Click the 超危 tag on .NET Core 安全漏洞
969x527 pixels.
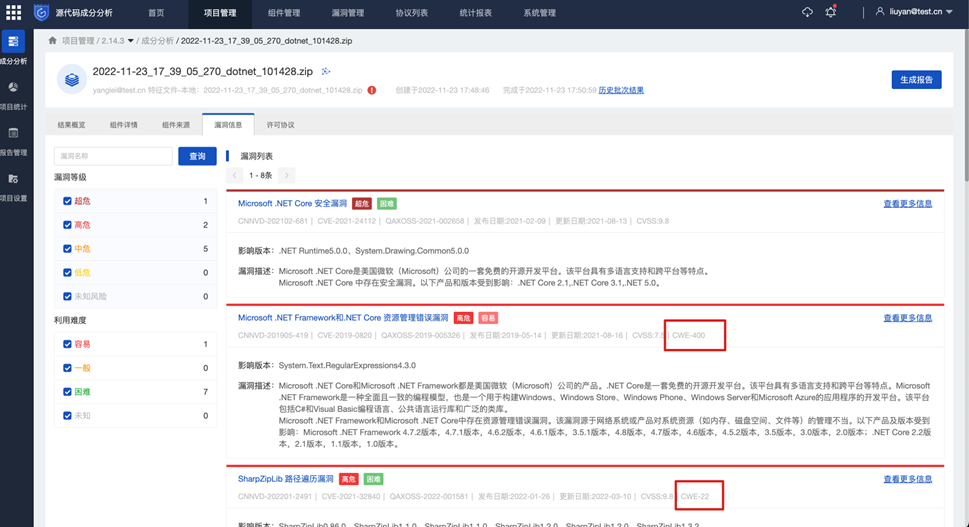pyautogui.click(x=362, y=203)
